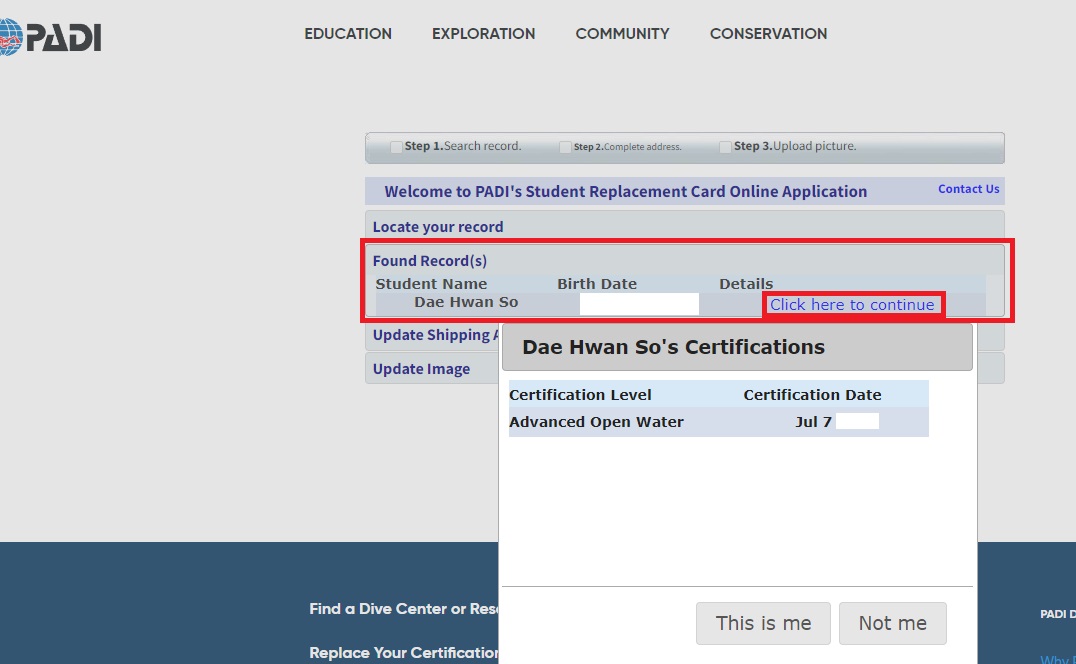The height and width of the screenshot is (664, 1076).
Task: Click the Find a Dive Center footer link
Action: [x=404, y=608]
